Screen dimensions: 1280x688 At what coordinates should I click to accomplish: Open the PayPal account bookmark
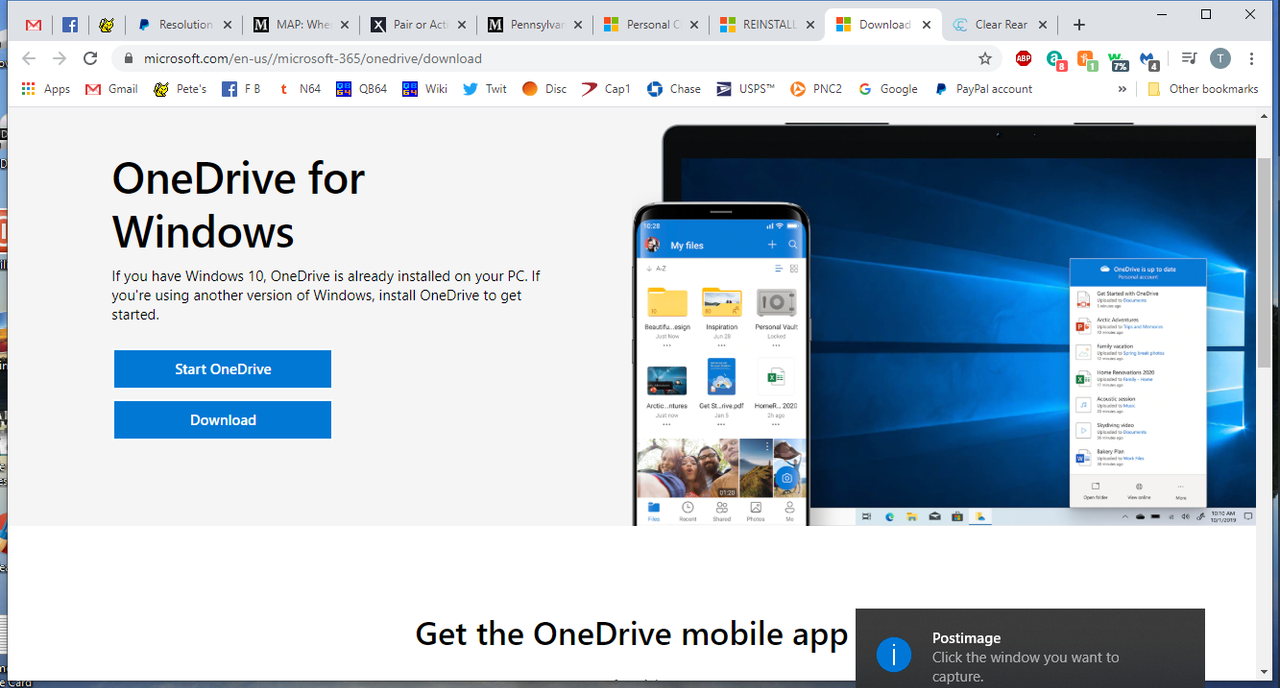tap(983, 89)
